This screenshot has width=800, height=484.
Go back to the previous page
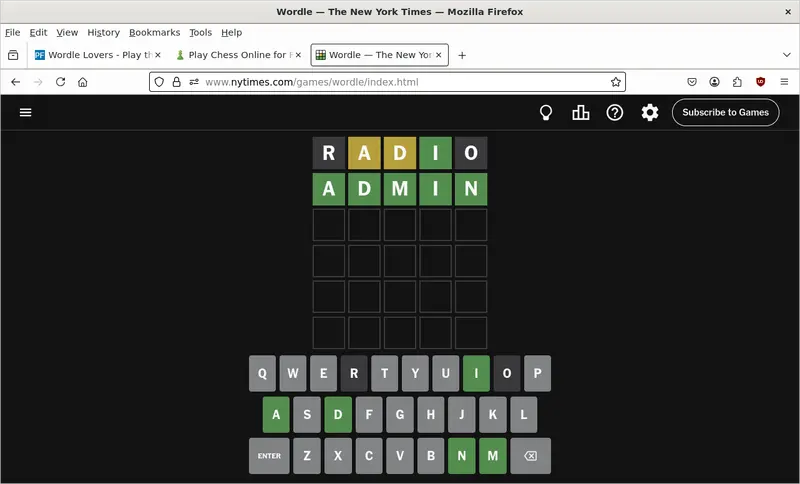pyautogui.click(x=15, y=82)
